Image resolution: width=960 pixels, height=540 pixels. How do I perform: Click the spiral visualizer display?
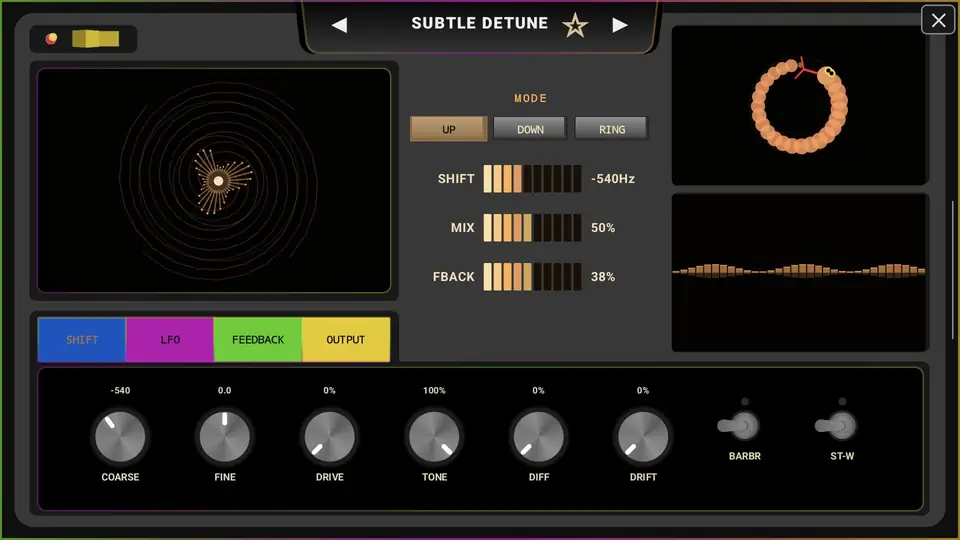click(214, 181)
